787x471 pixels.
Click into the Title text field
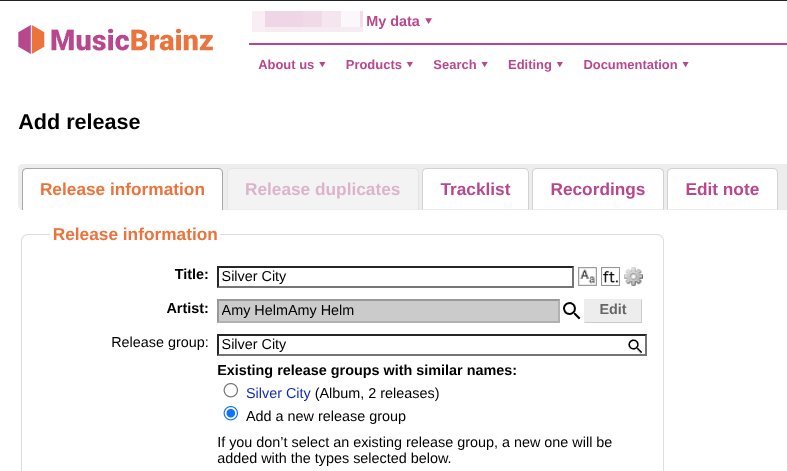[395, 277]
